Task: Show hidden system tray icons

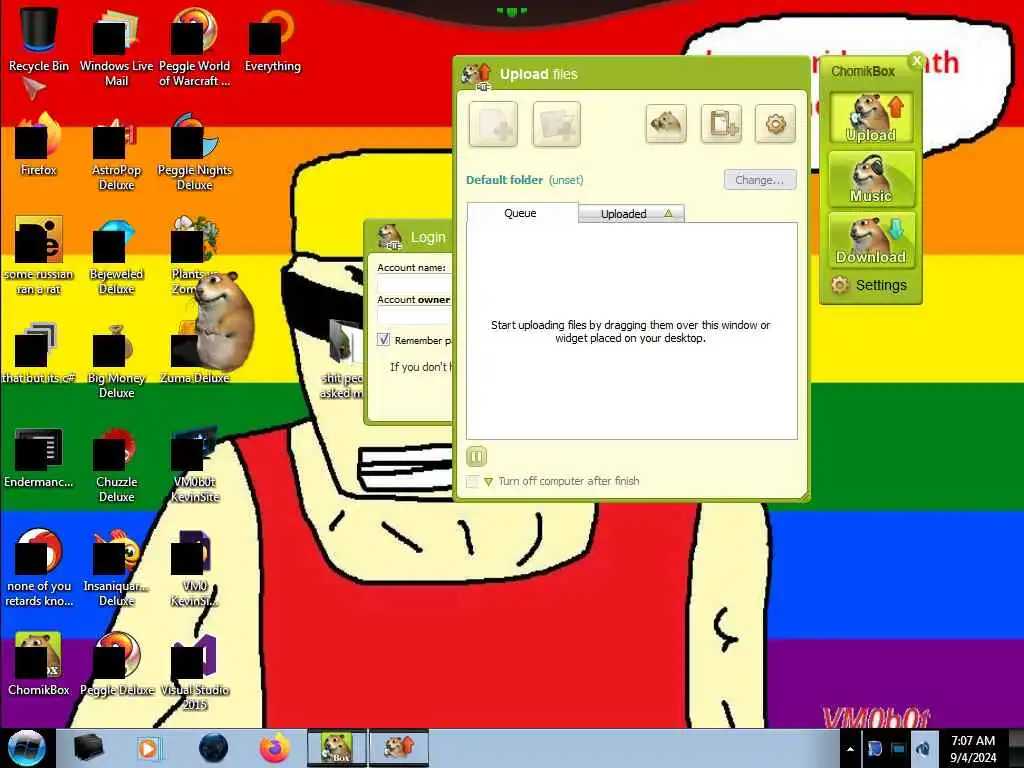Action: point(850,749)
